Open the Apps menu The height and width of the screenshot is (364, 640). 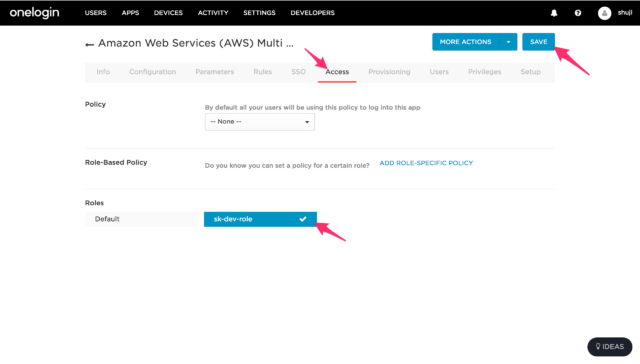tap(130, 13)
